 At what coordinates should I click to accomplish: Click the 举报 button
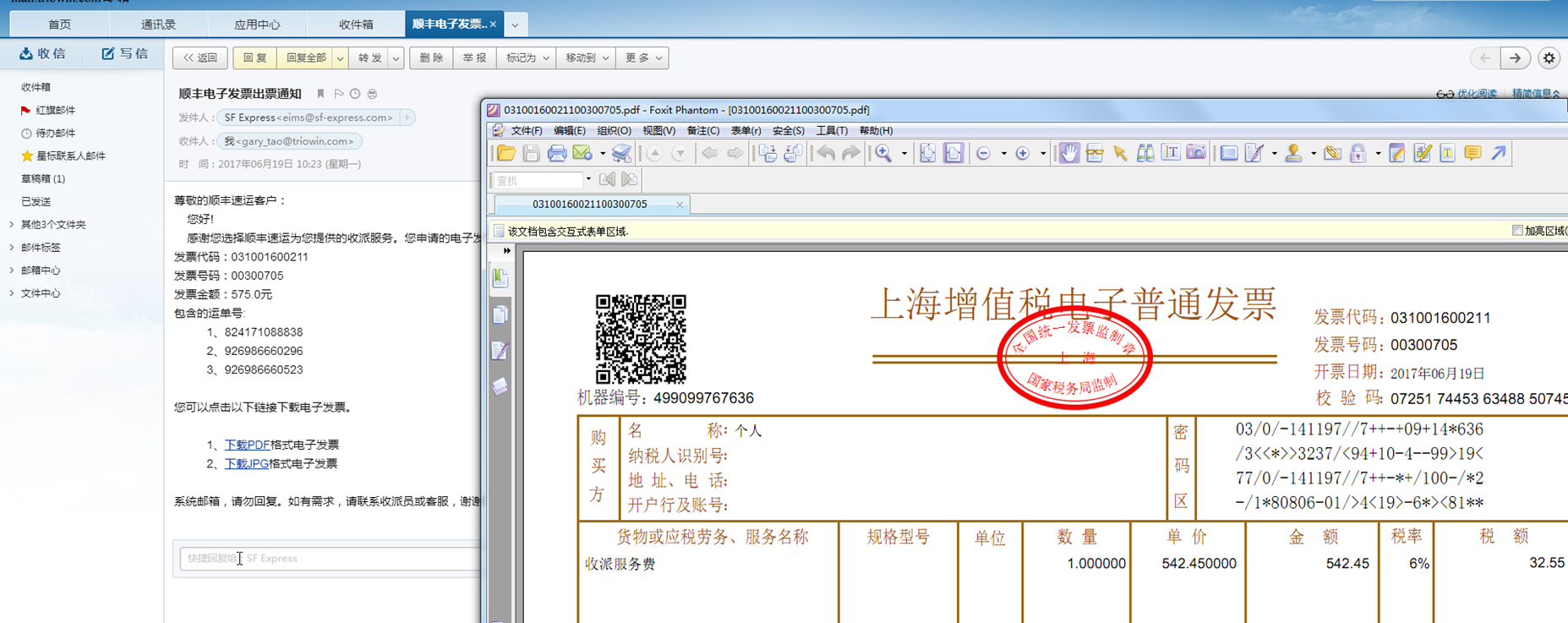(475, 58)
